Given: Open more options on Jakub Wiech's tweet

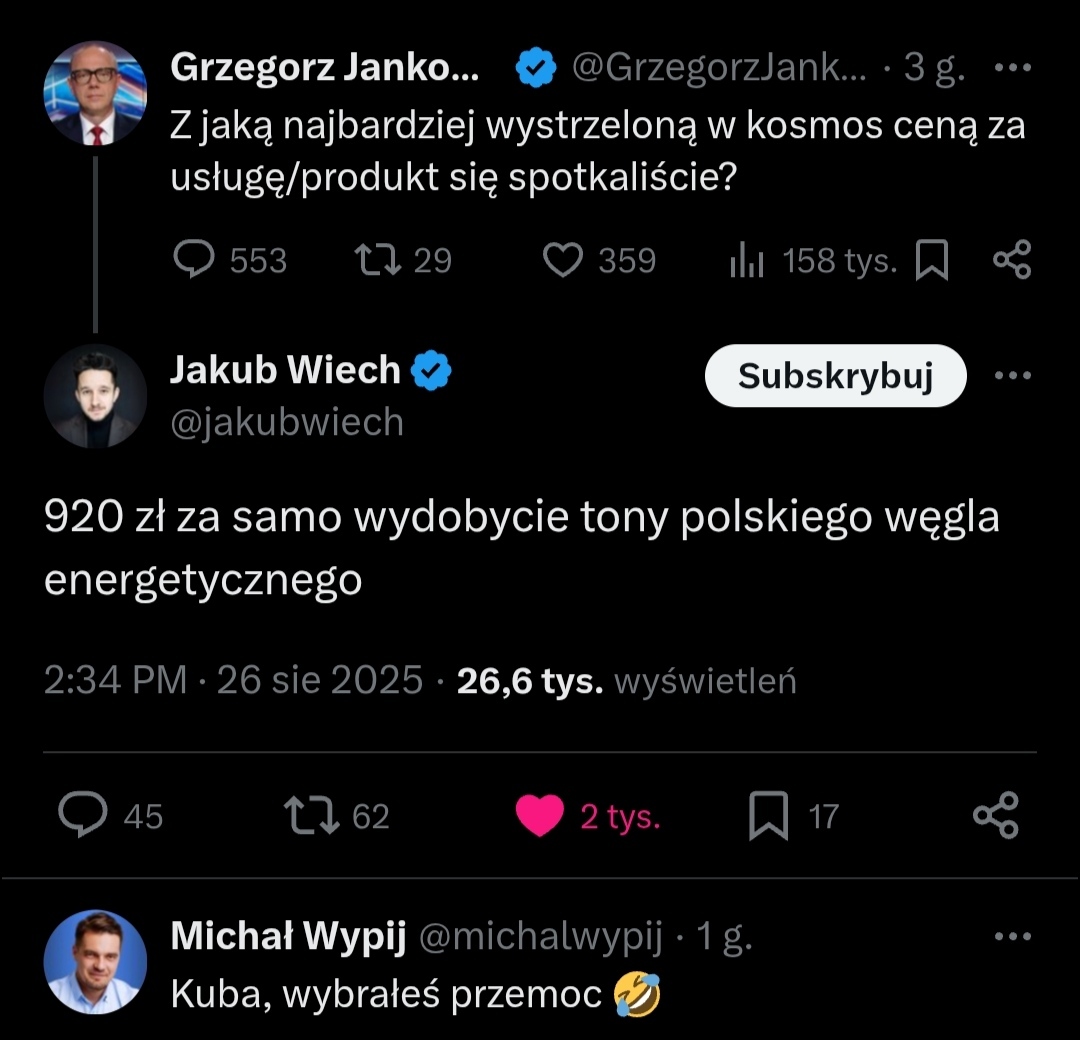Looking at the screenshot, I should [1013, 376].
